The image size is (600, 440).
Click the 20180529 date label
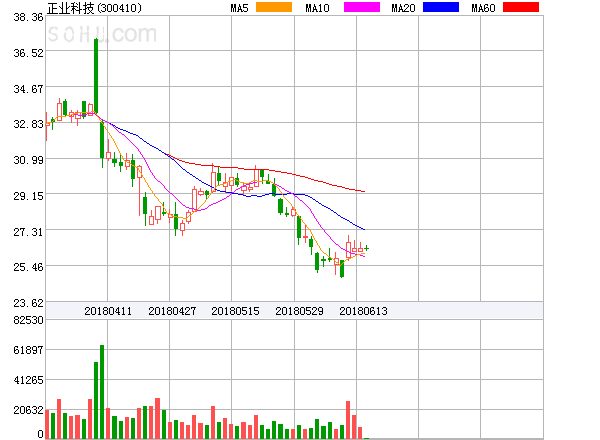[x=299, y=311]
